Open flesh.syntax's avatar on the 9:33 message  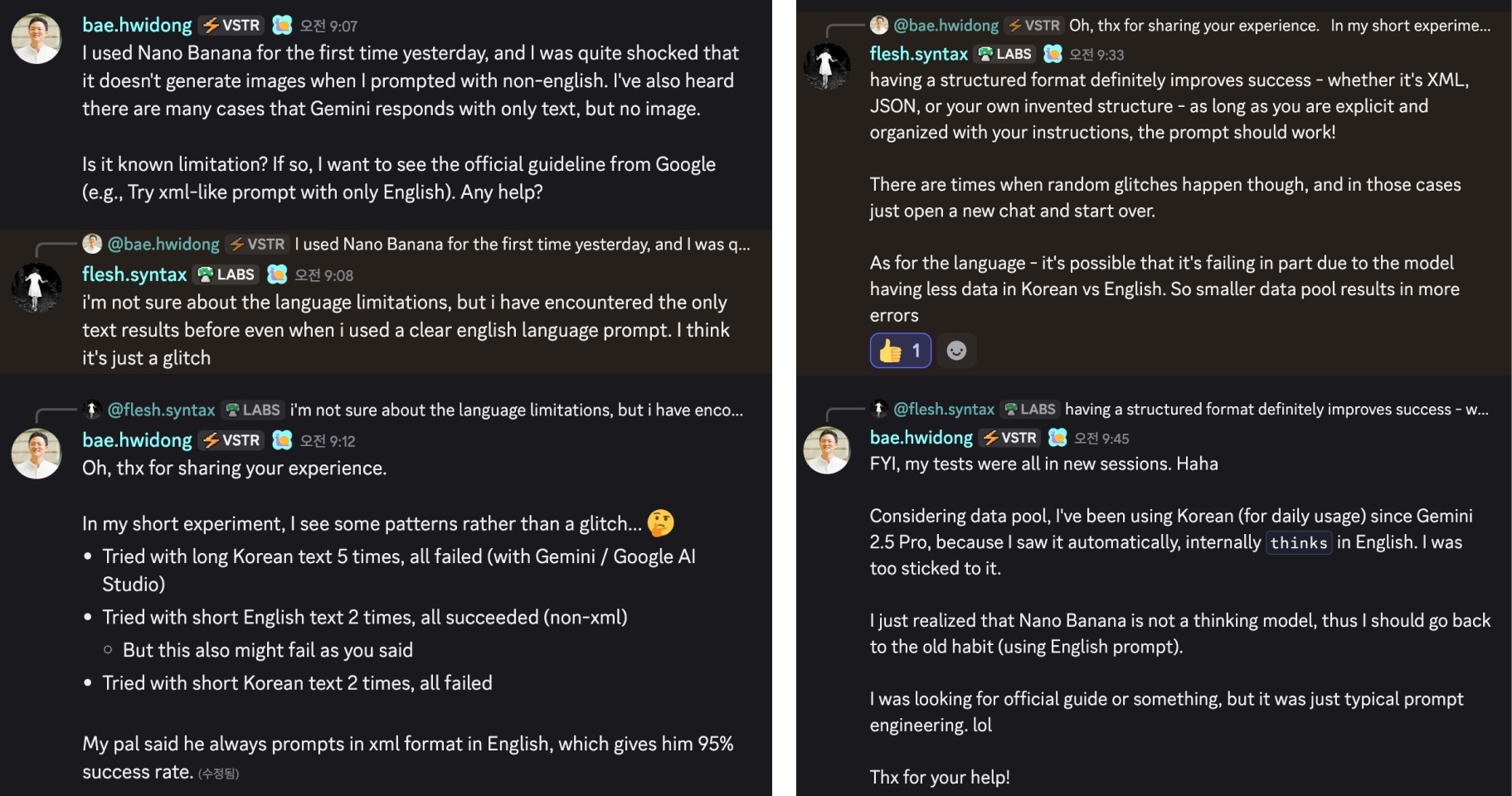(x=827, y=66)
